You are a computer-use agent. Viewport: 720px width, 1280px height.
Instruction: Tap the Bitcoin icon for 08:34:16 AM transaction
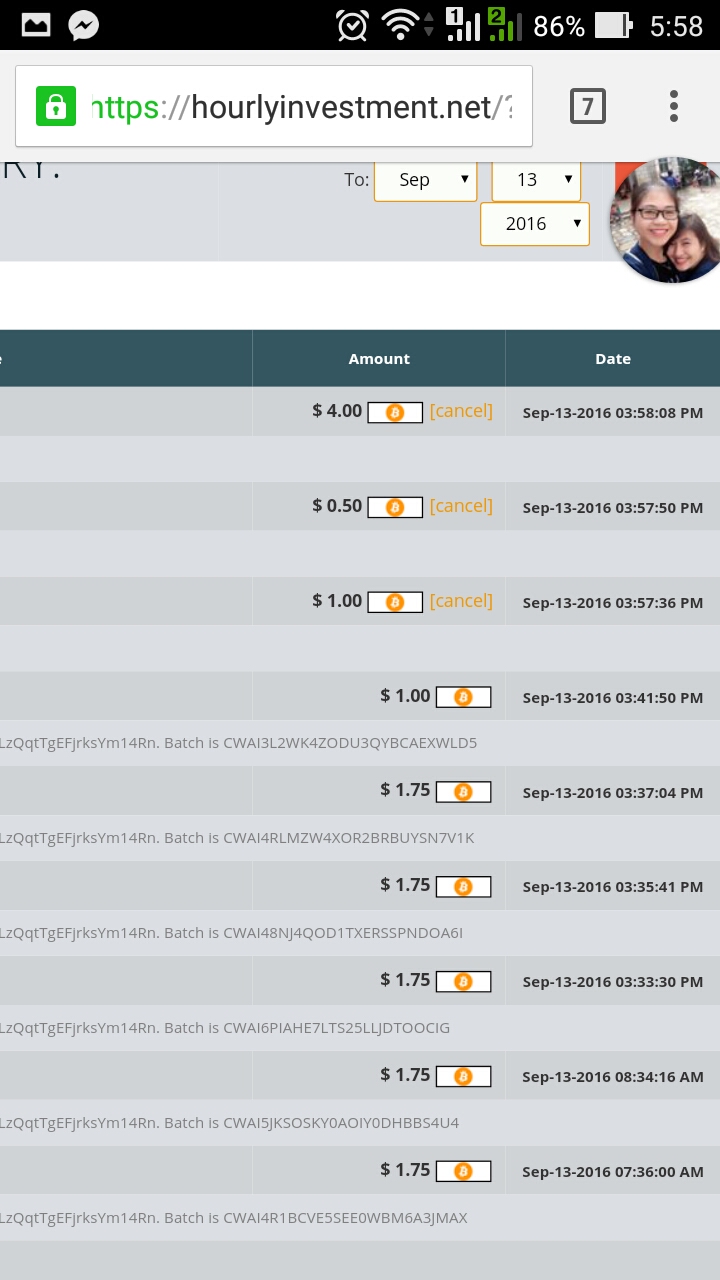[463, 1076]
